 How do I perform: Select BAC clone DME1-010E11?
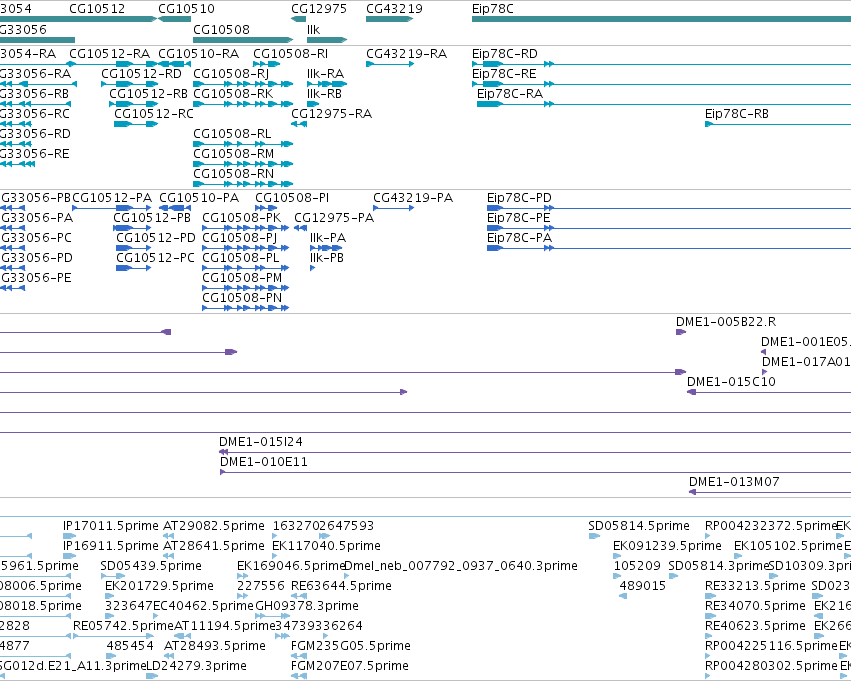(x=264, y=462)
